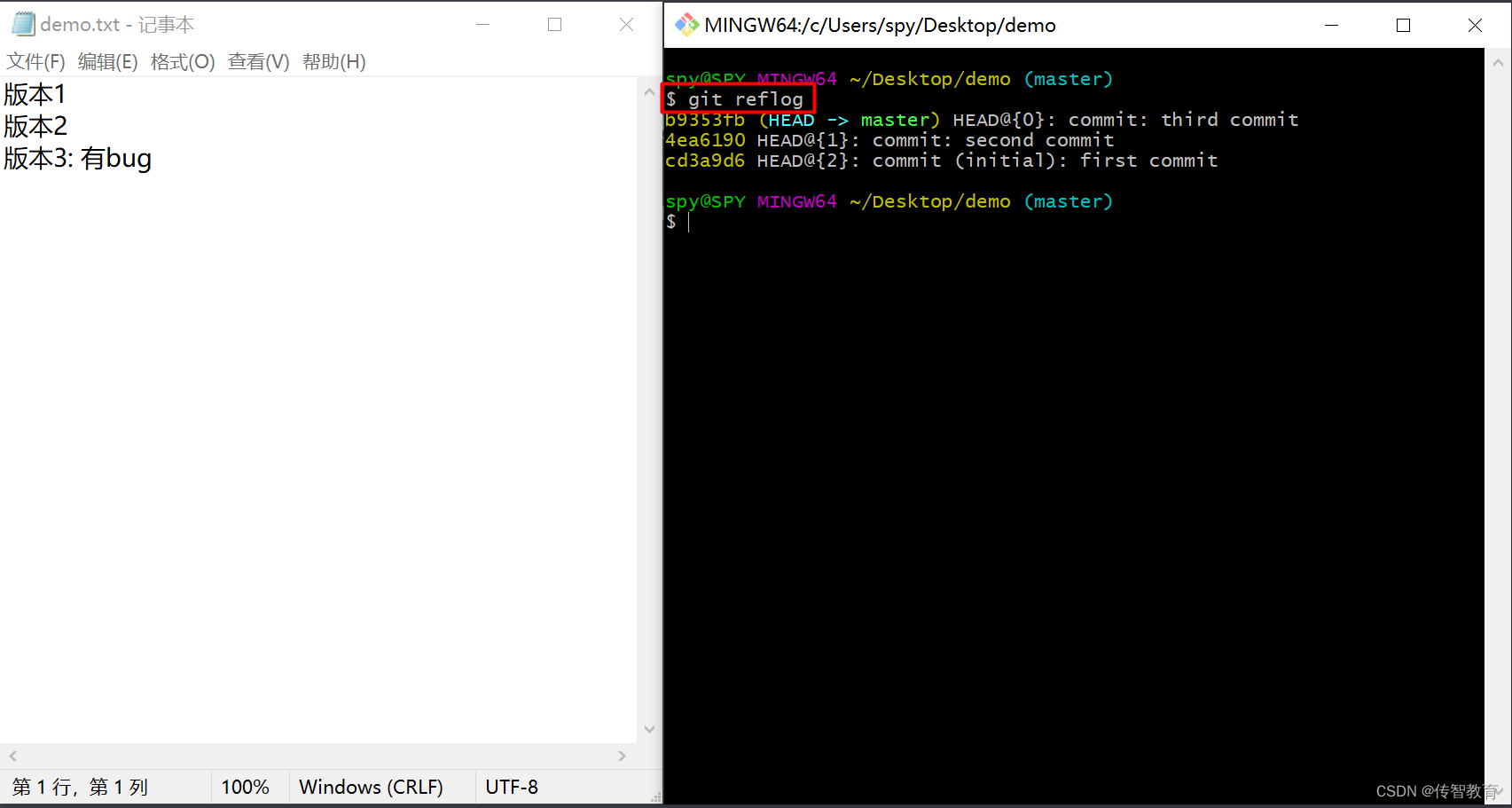Minimize the MINGW64 terminal window
The image size is (1512, 808).
click(x=1331, y=26)
